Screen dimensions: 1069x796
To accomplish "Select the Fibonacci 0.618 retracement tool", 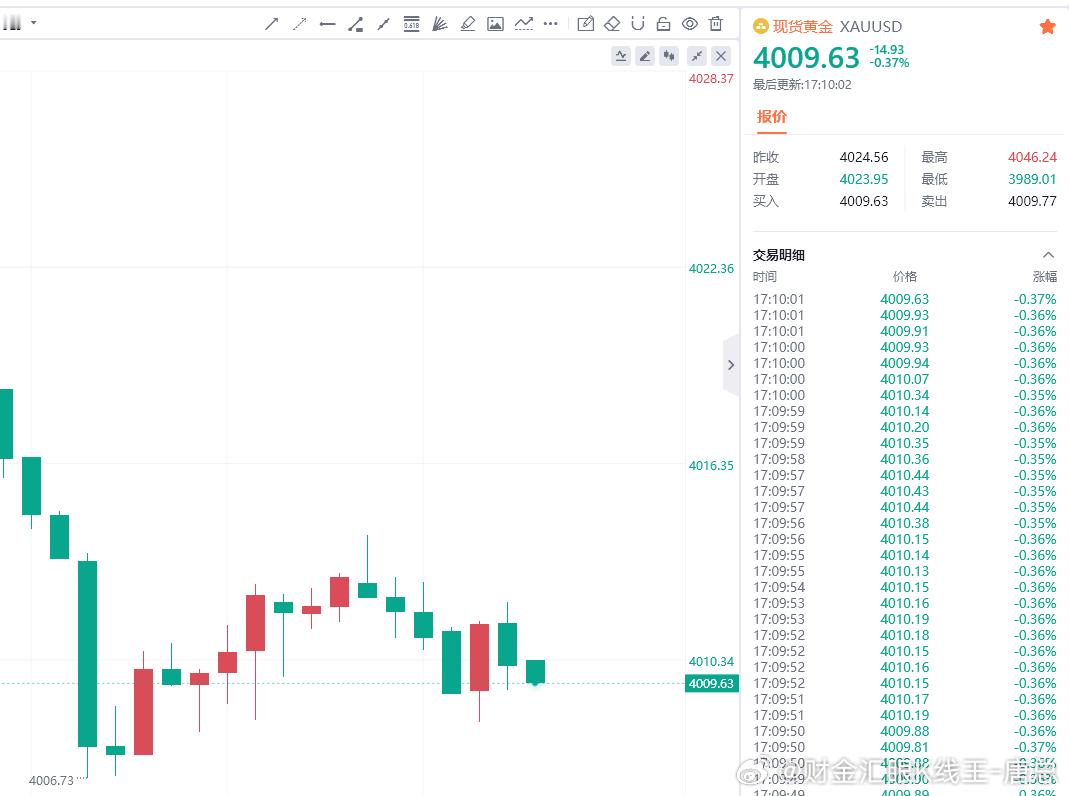I will pyautogui.click(x=411, y=24).
